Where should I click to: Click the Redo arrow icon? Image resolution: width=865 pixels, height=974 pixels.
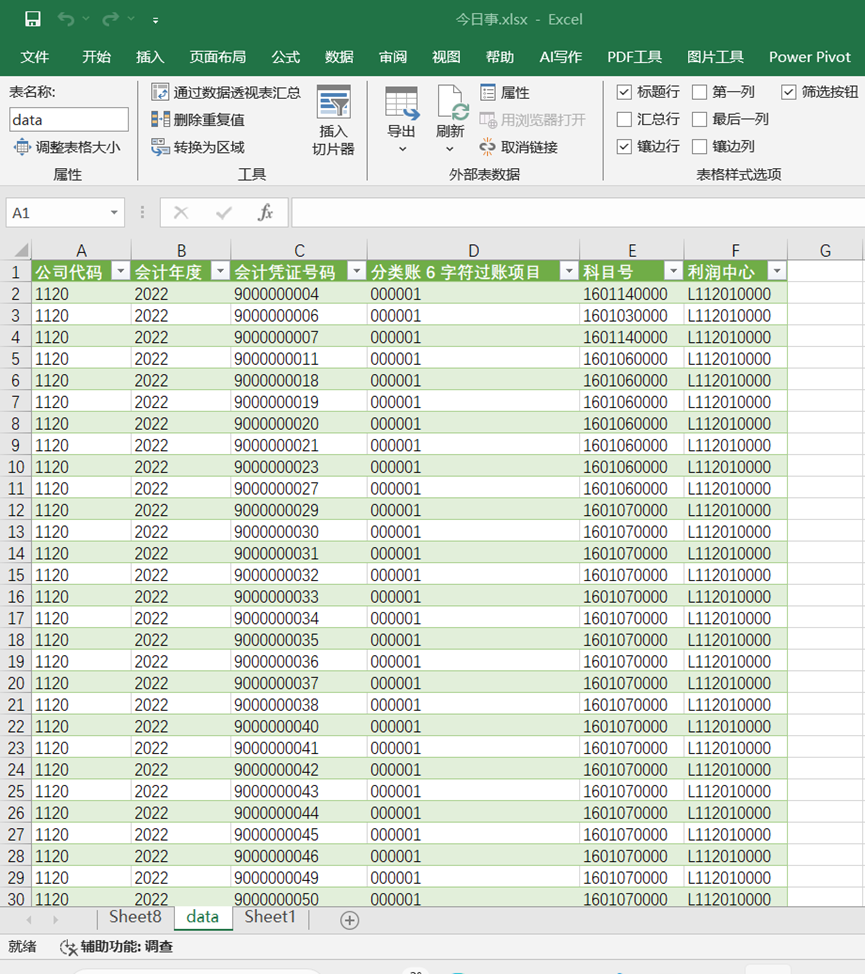[x=111, y=19]
